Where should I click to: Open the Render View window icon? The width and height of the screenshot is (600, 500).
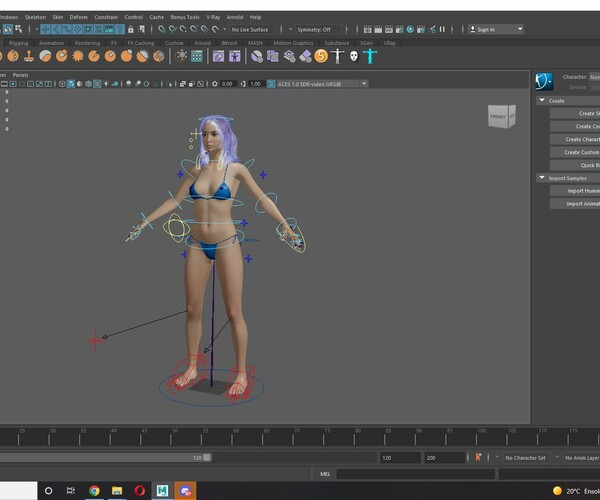click(367, 29)
